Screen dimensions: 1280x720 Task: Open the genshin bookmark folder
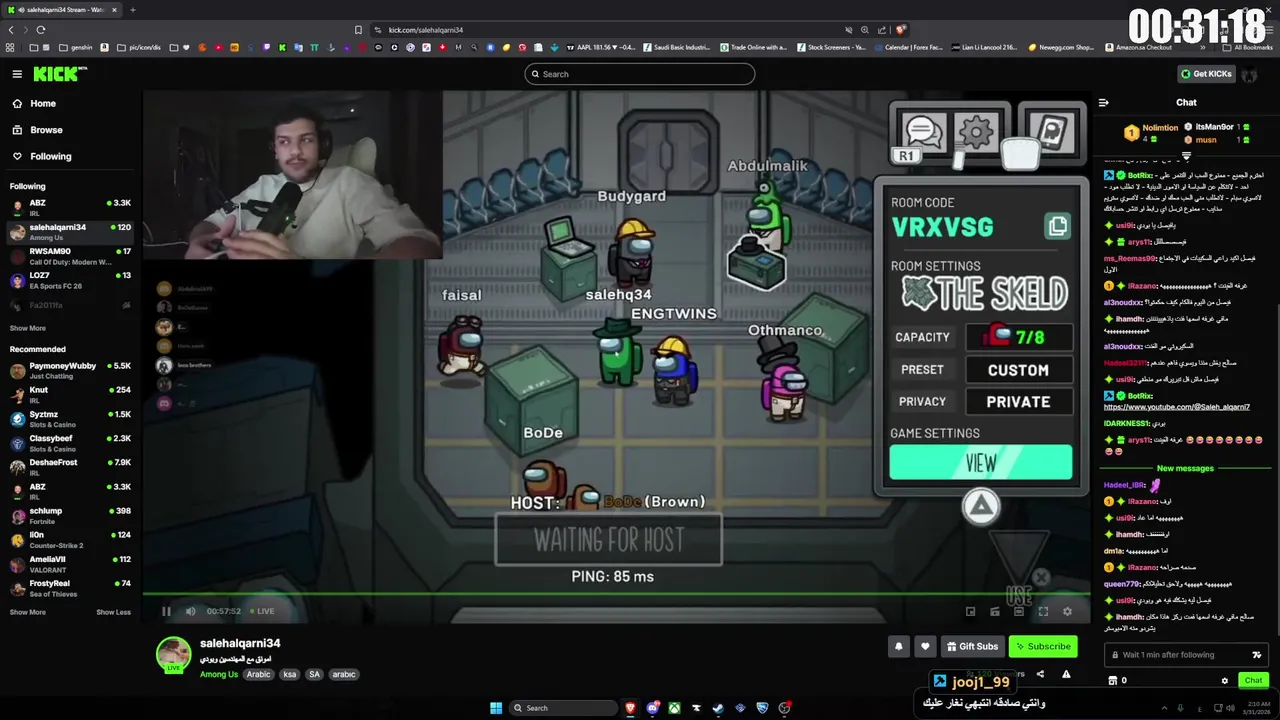[x=75, y=47]
